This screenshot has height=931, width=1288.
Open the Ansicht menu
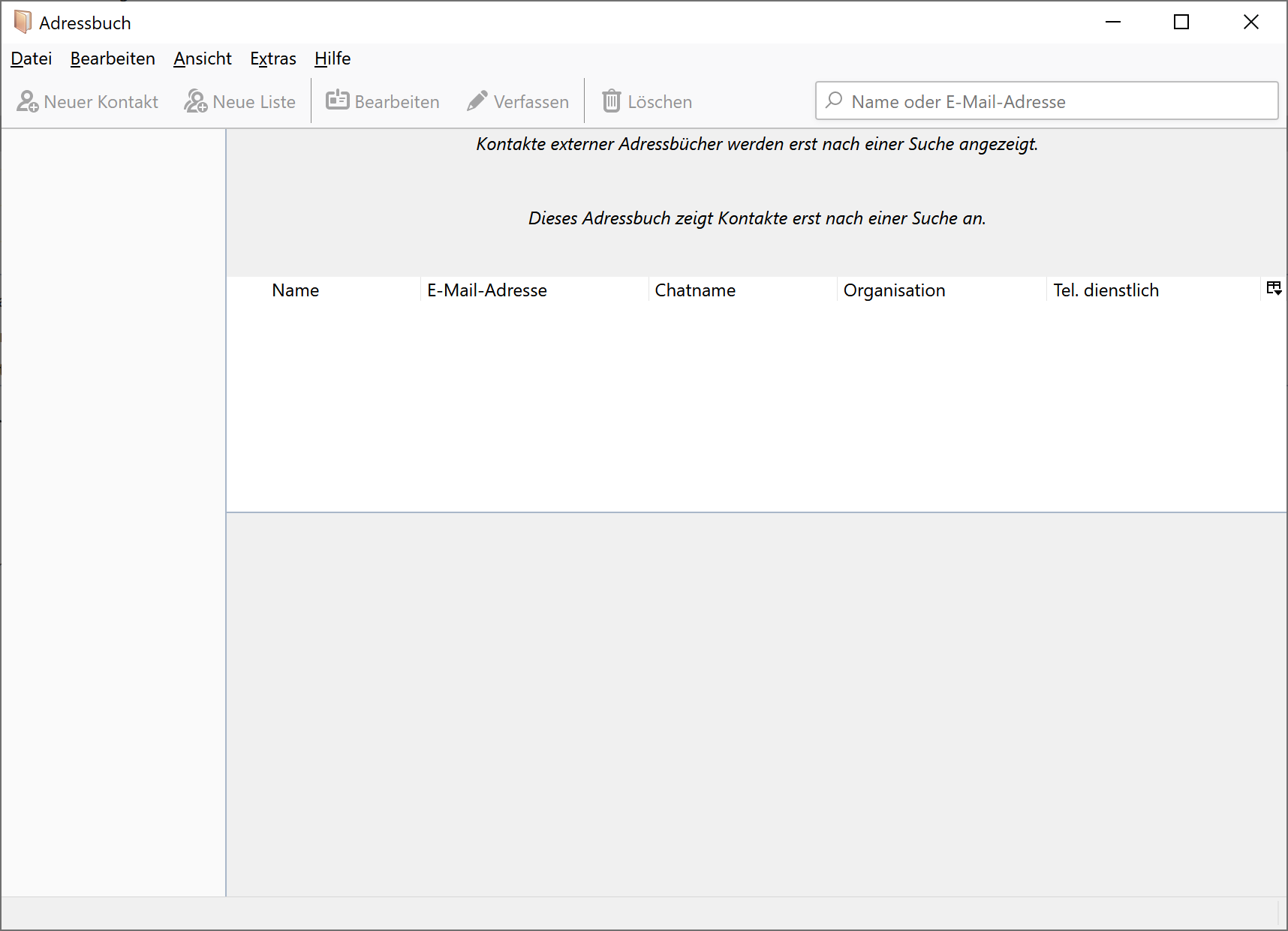[x=203, y=59]
